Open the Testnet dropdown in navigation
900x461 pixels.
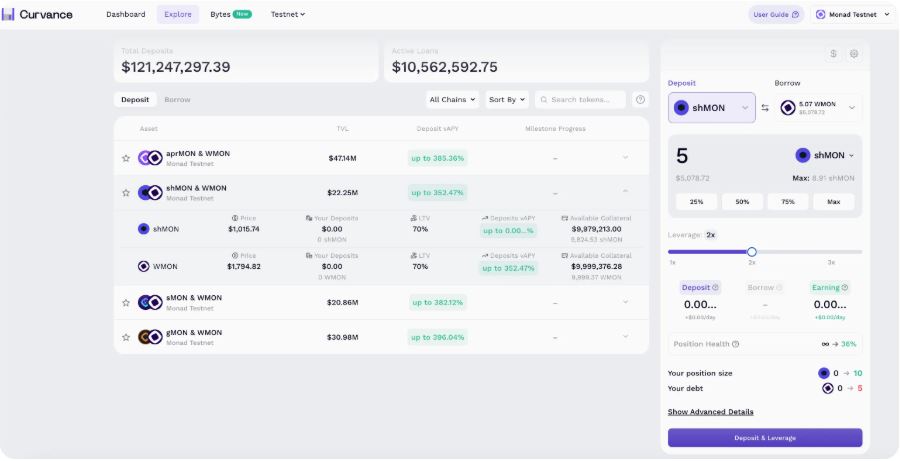pyautogui.click(x=288, y=14)
